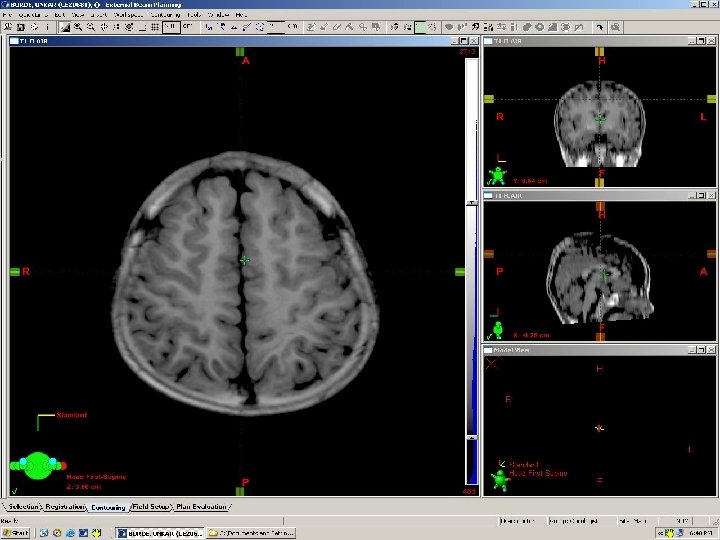Select the Zoom Out magnifier tool
The height and width of the screenshot is (540, 720).
point(90,27)
